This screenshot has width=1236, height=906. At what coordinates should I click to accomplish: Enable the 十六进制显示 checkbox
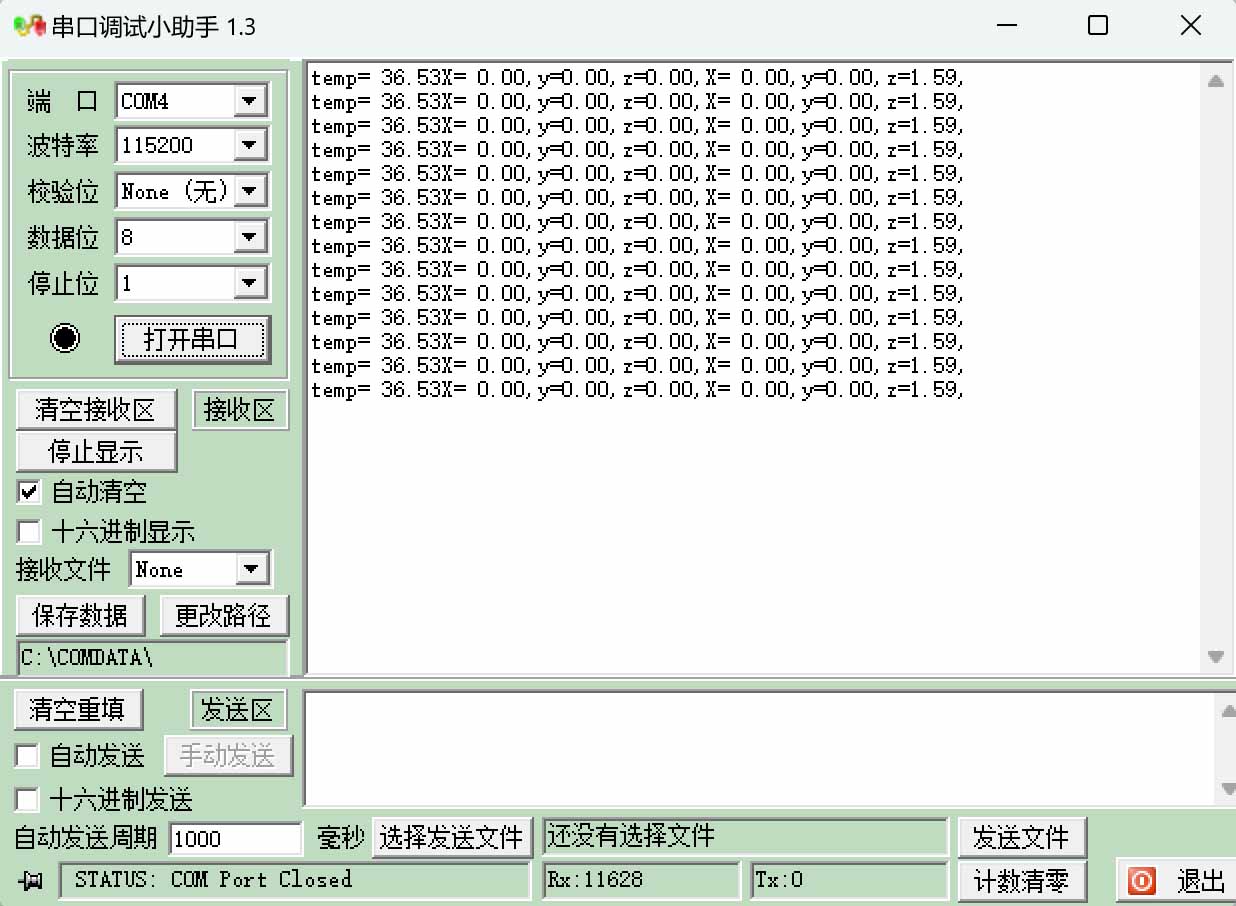click(29, 532)
